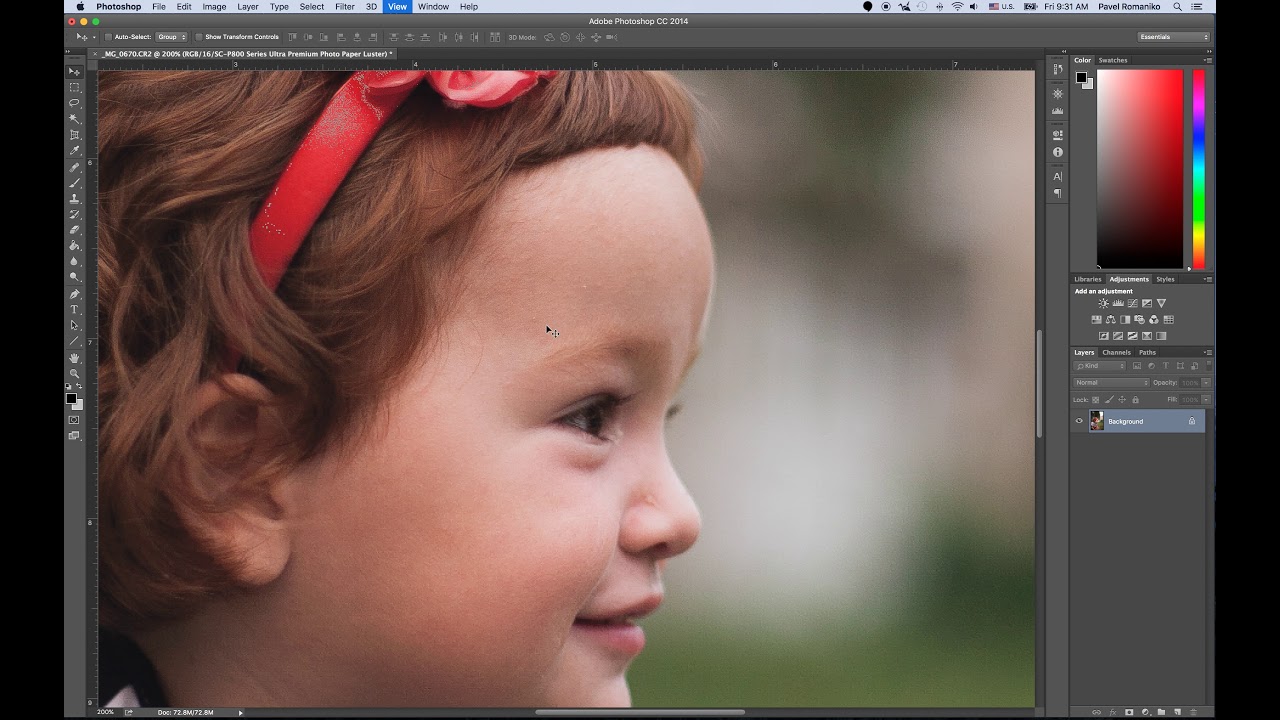The image size is (1280, 720).
Task: Select the Blur tool
Action: click(74, 261)
